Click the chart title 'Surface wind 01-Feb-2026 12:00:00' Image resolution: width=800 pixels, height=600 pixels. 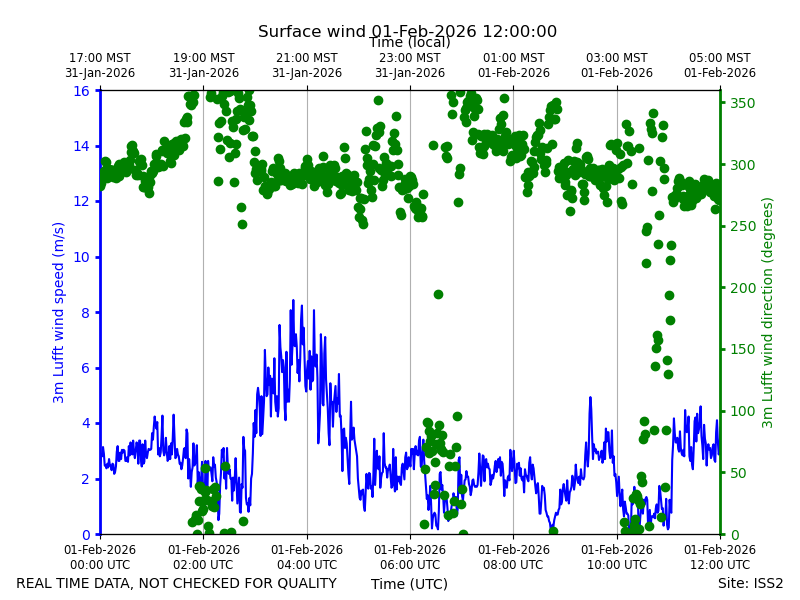(x=407, y=31)
